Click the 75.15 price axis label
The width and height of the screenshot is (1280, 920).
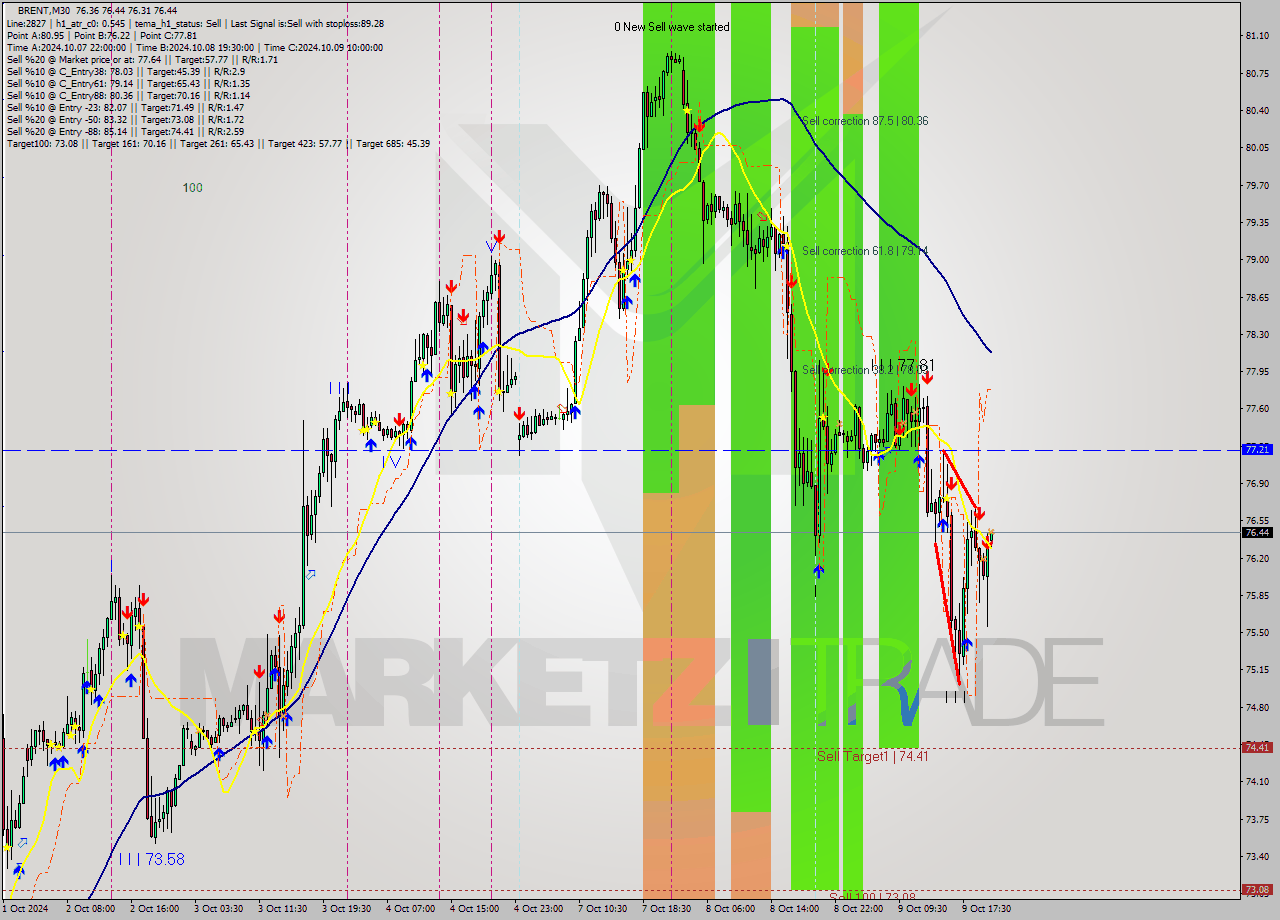point(1257,669)
